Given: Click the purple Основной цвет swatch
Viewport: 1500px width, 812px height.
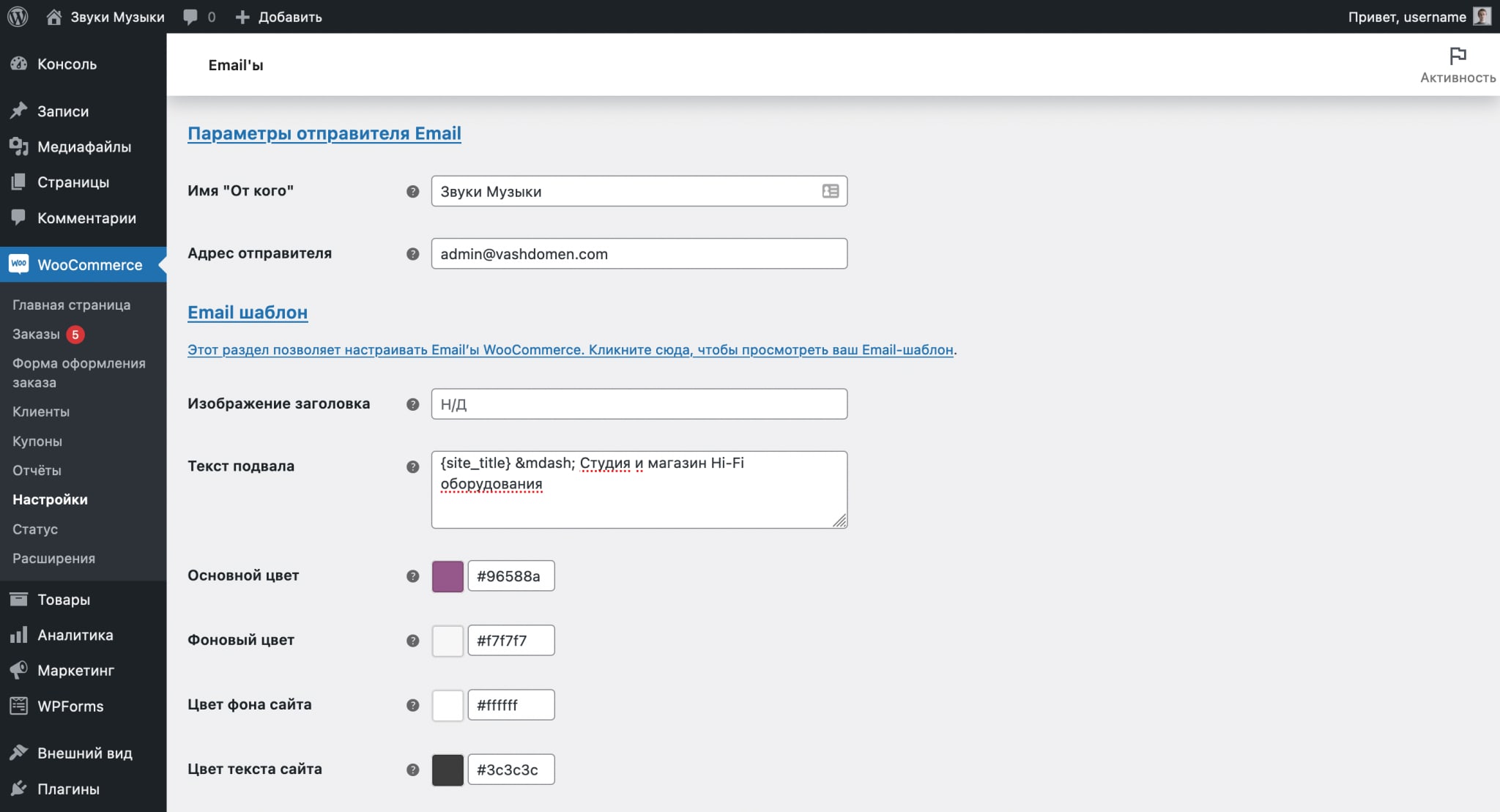Looking at the screenshot, I should coord(448,576).
